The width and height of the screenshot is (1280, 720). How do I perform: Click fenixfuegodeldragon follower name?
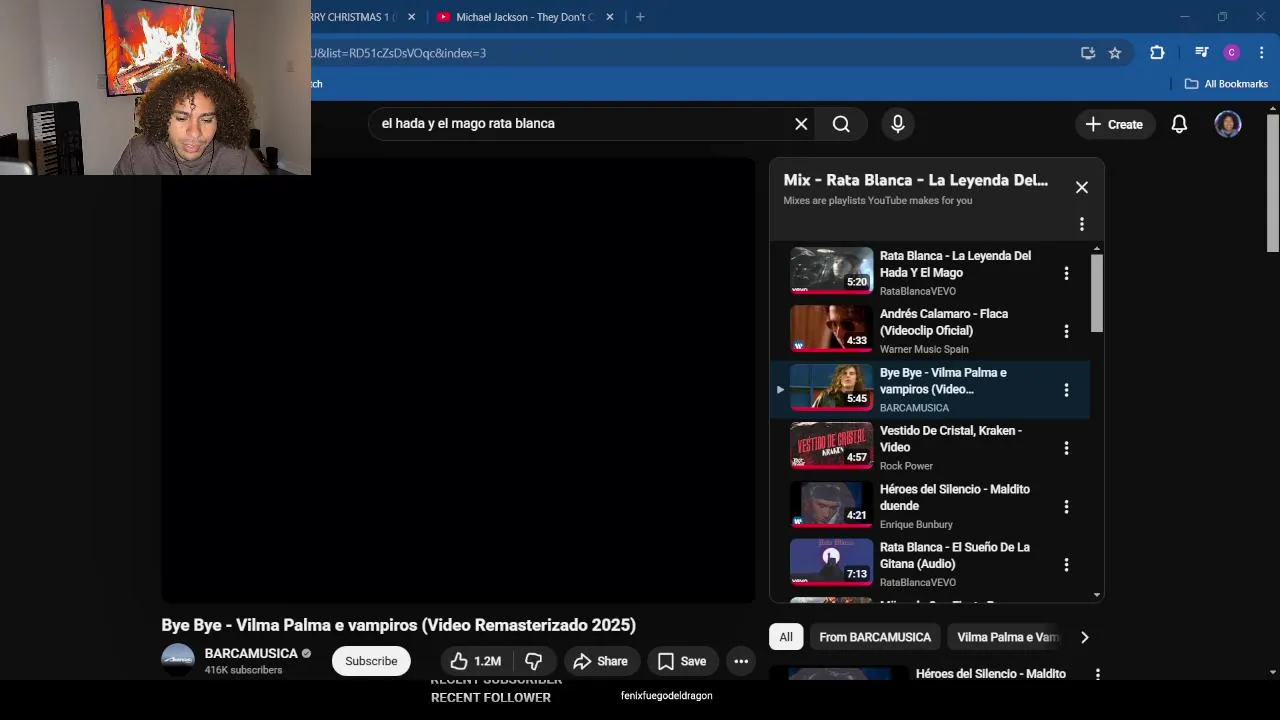(666, 695)
